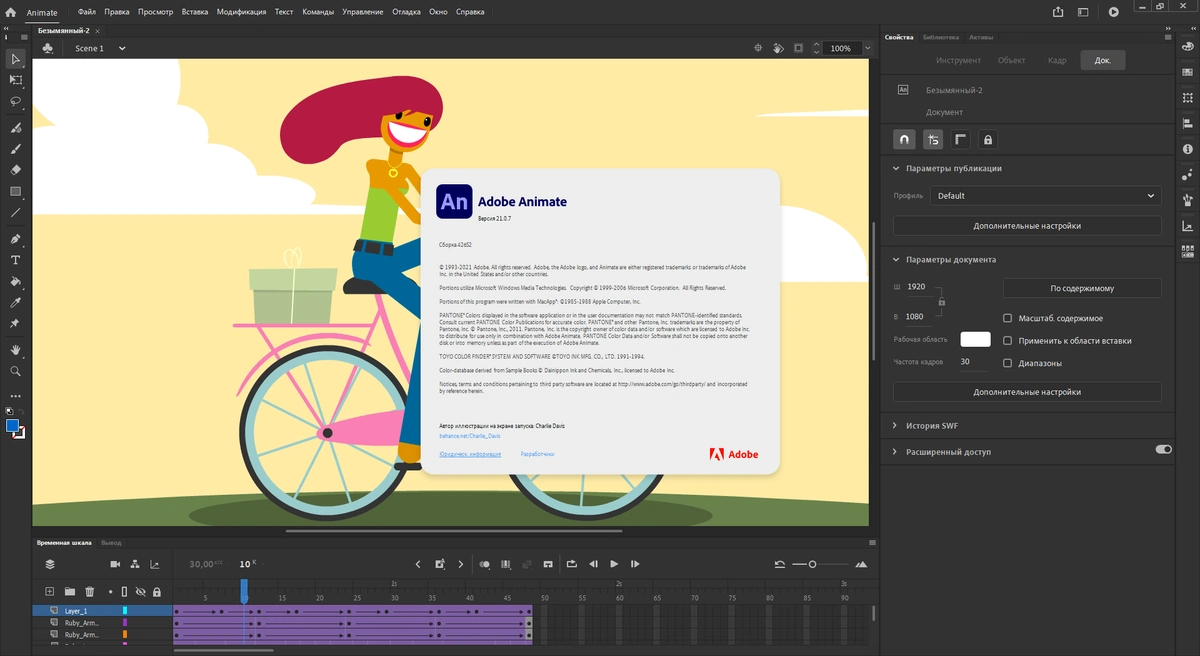Choose the Asset Warp pin tool
1200x656 pixels.
[15, 324]
